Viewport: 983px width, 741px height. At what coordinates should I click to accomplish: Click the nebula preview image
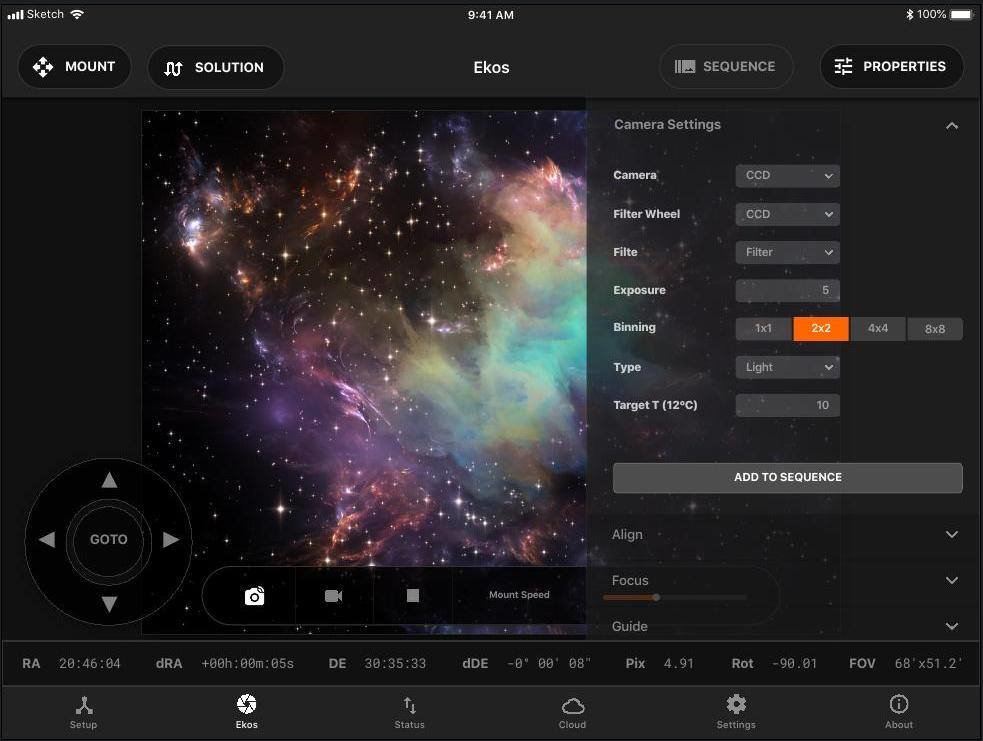pyautogui.click(x=364, y=339)
